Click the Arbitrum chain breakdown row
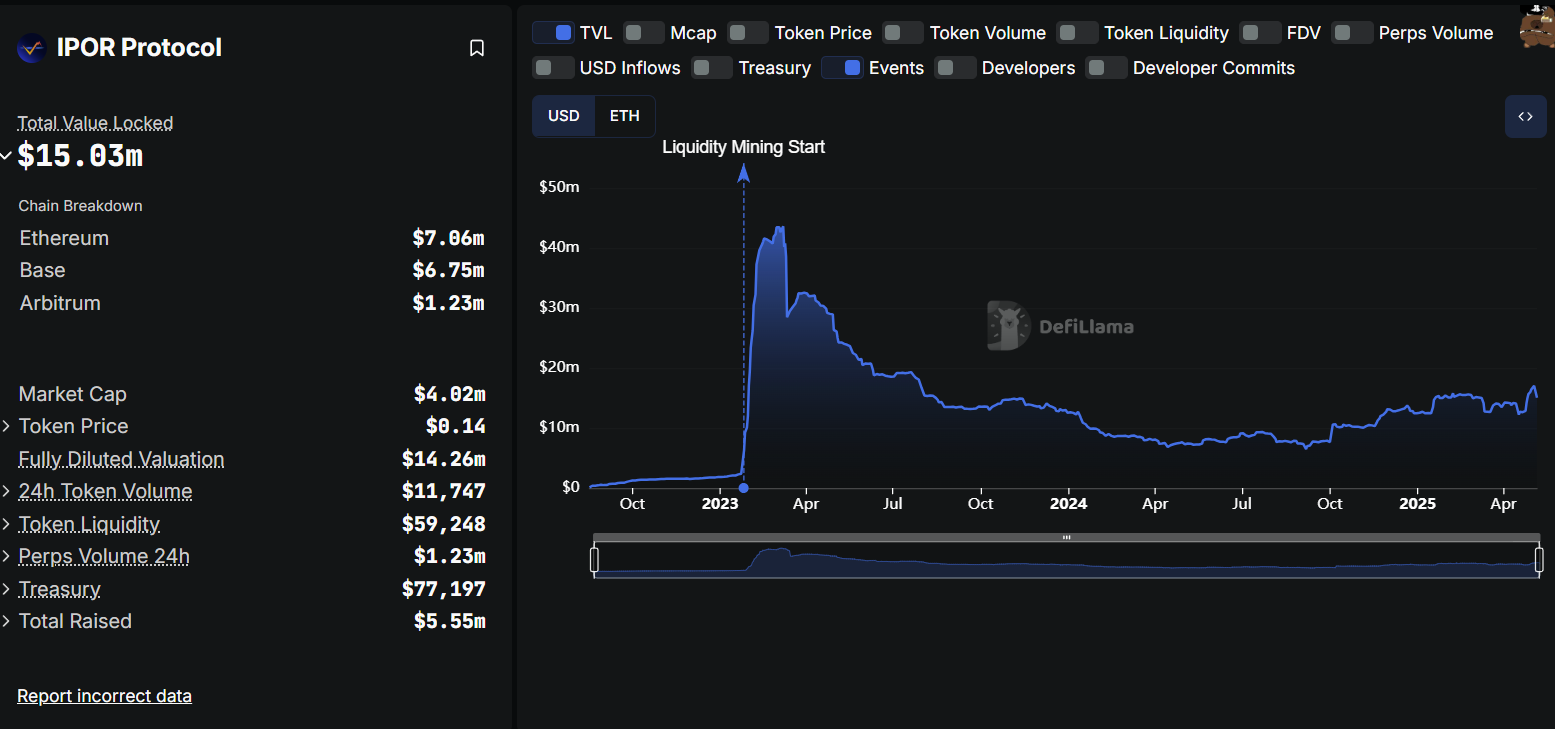1555x729 pixels. (251, 303)
